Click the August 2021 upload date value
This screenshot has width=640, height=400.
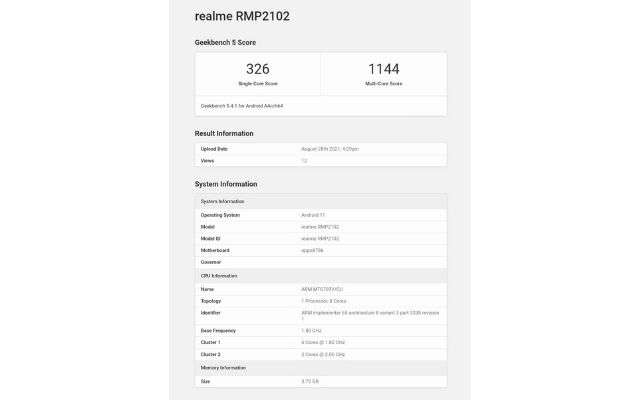click(330, 149)
